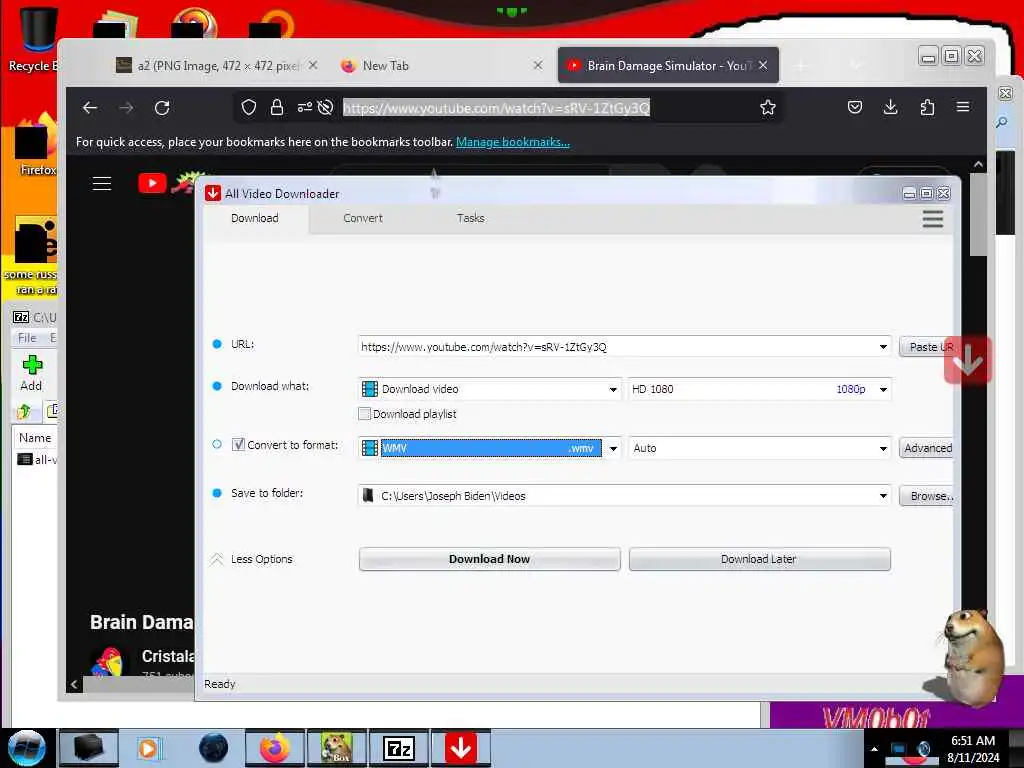Open Pocket save icon in Firefox toolbar
1024x768 pixels.
pyautogui.click(x=855, y=107)
